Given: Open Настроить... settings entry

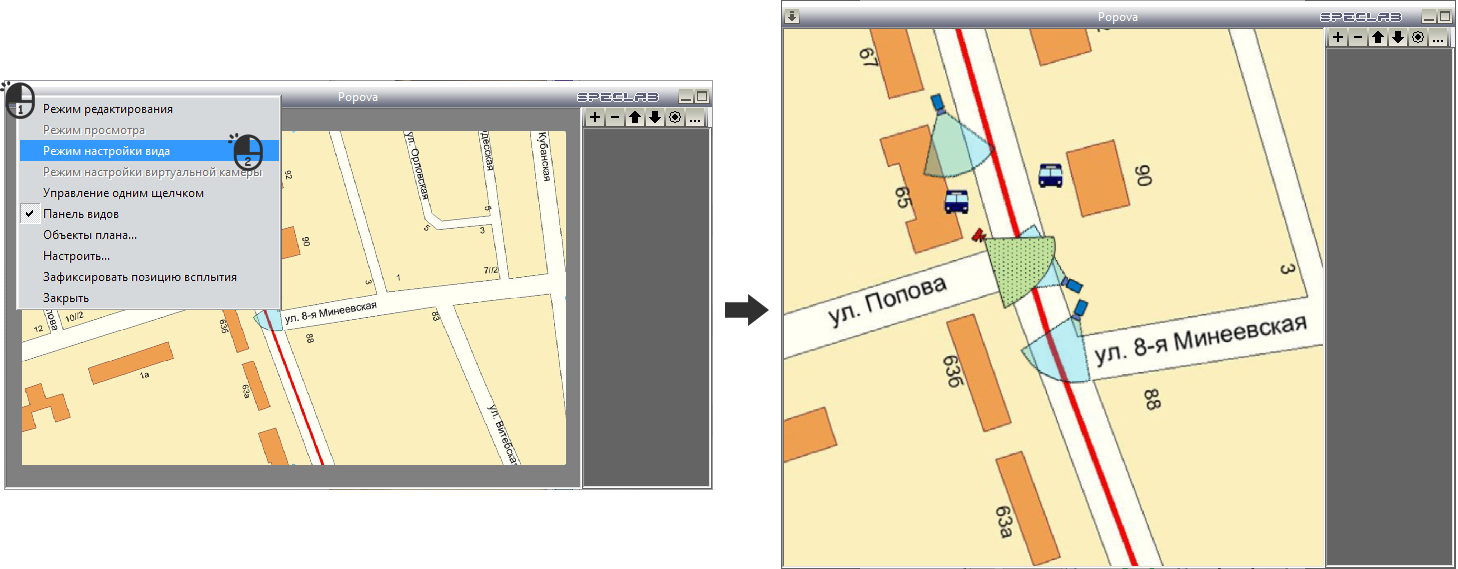Looking at the screenshot, I should [148, 256].
